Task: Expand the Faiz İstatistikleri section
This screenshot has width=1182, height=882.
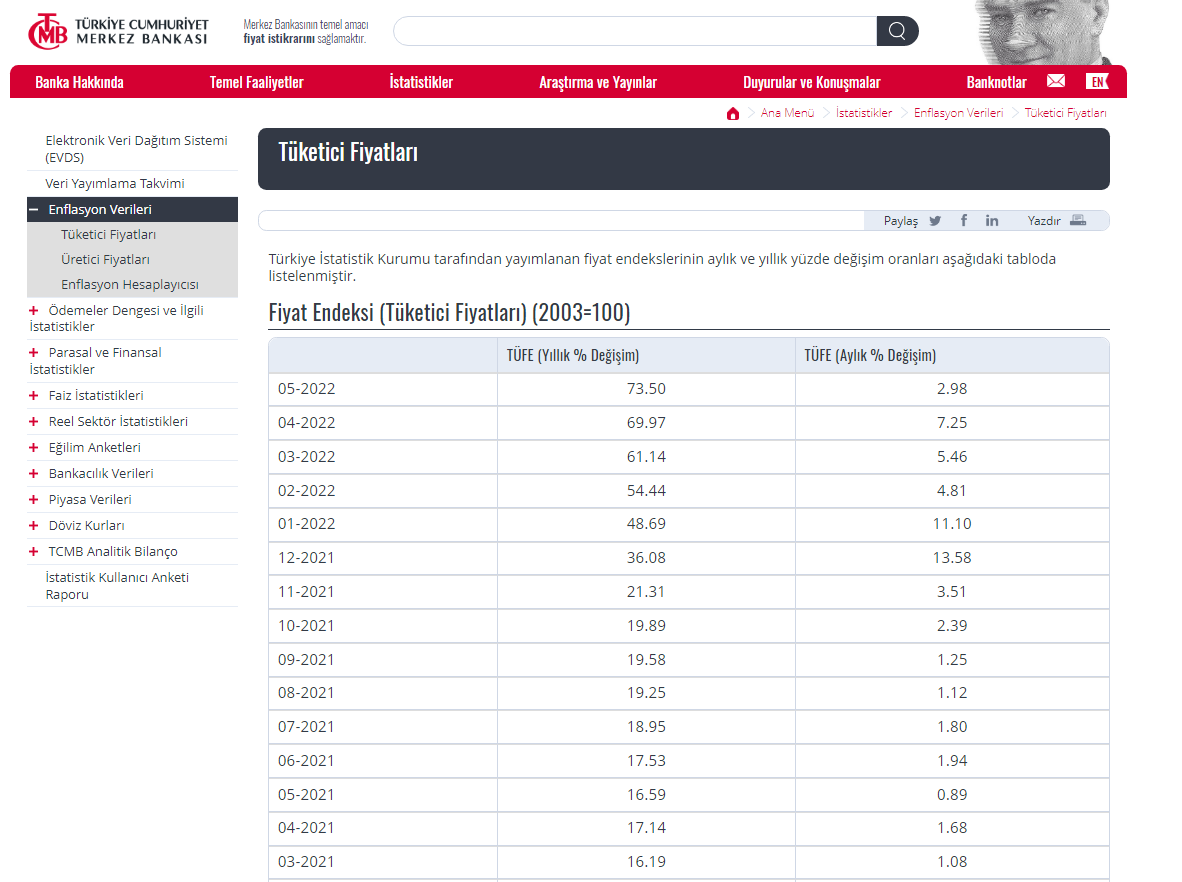Action: point(34,396)
